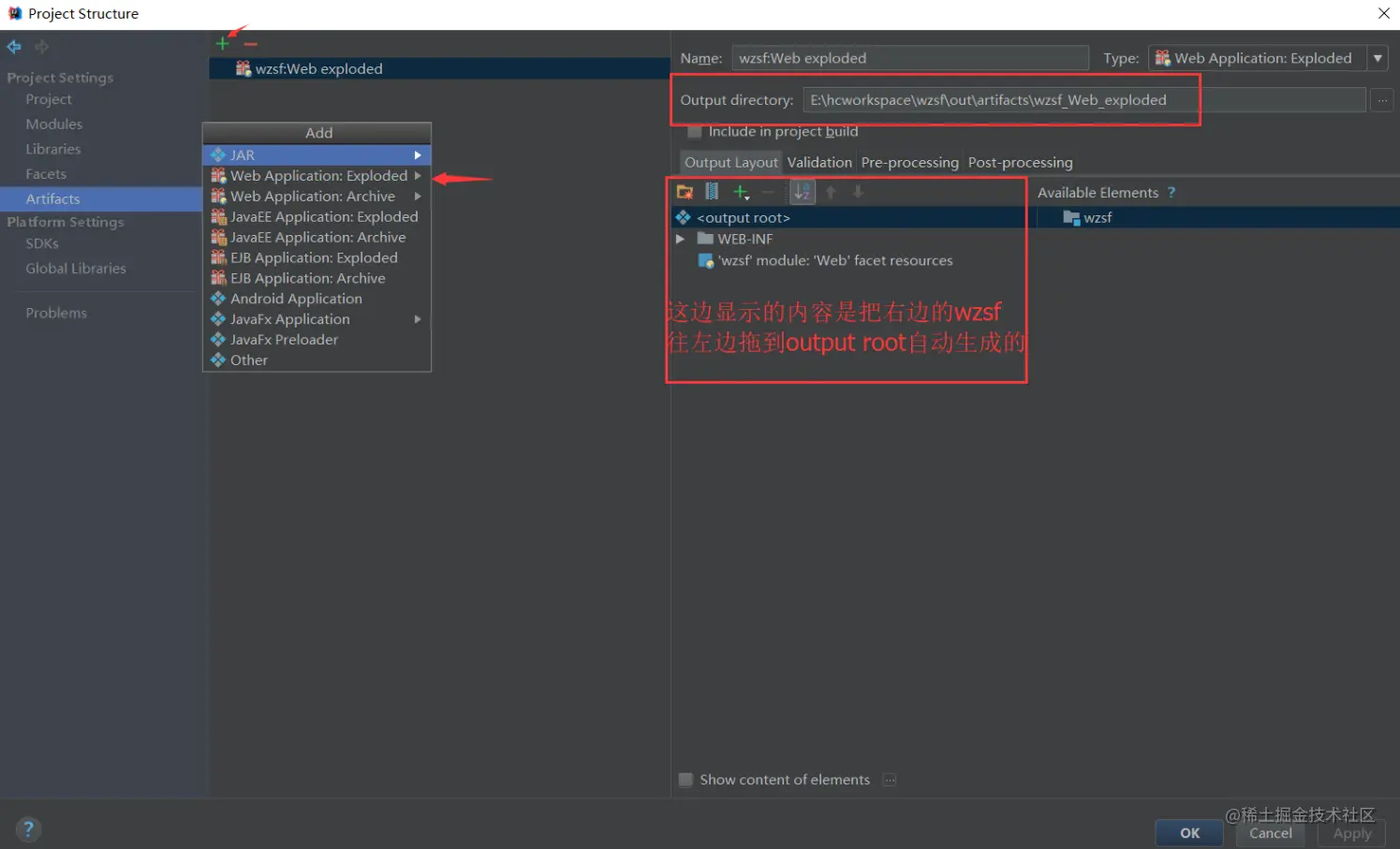Choose Web Application: Exploded menu entry
The height and width of the screenshot is (849, 1400).
[x=317, y=176]
